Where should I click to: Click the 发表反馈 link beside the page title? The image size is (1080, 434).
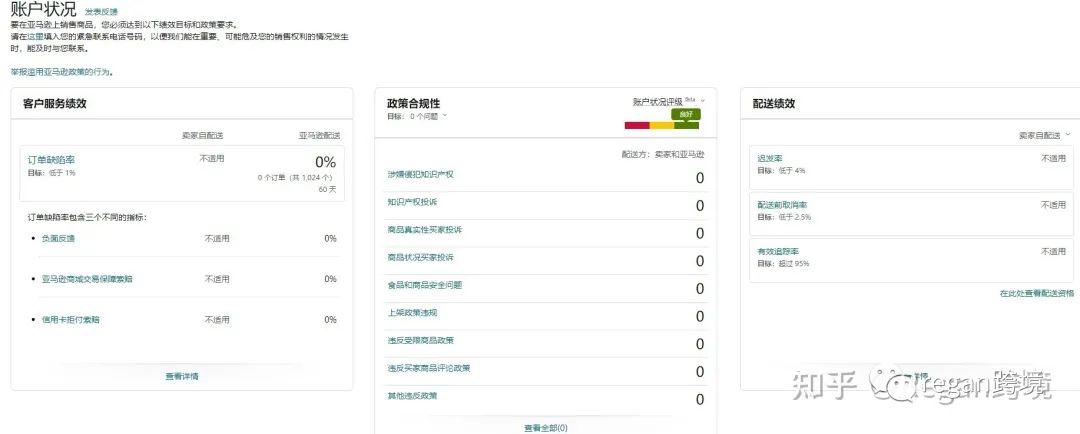tap(101, 12)
